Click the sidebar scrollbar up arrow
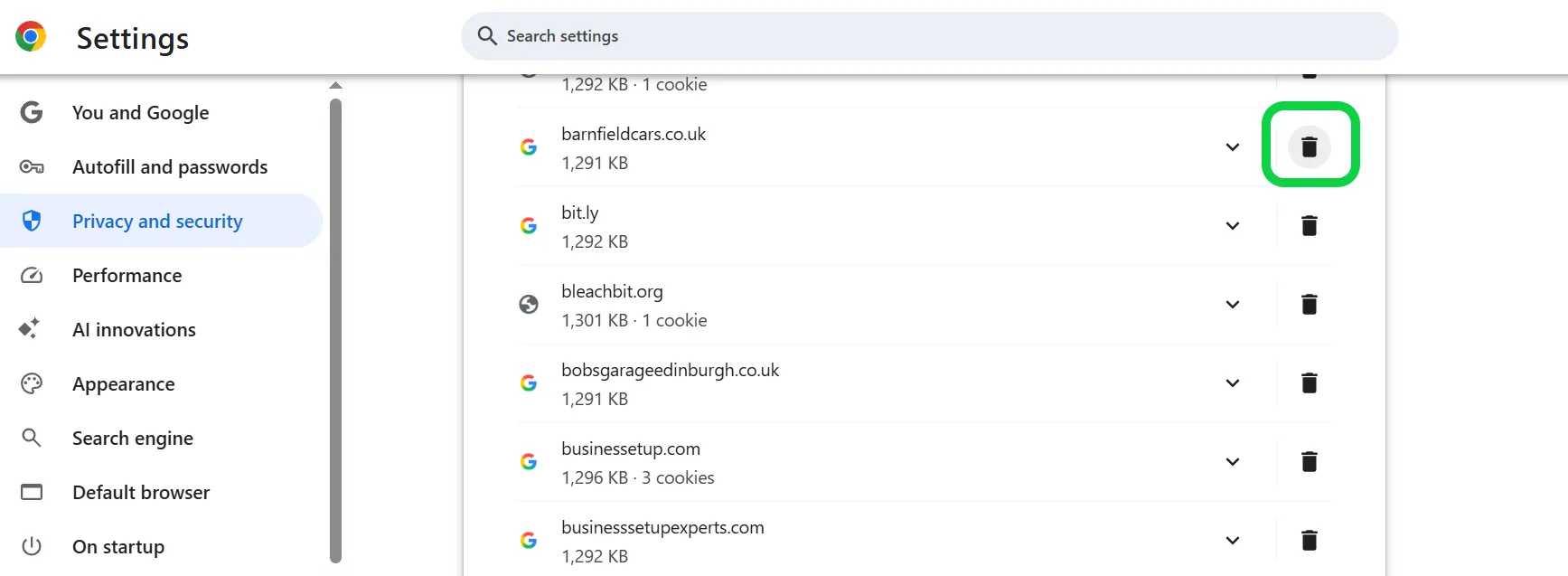The image size is (1568, 576). (x=336, y=85)
